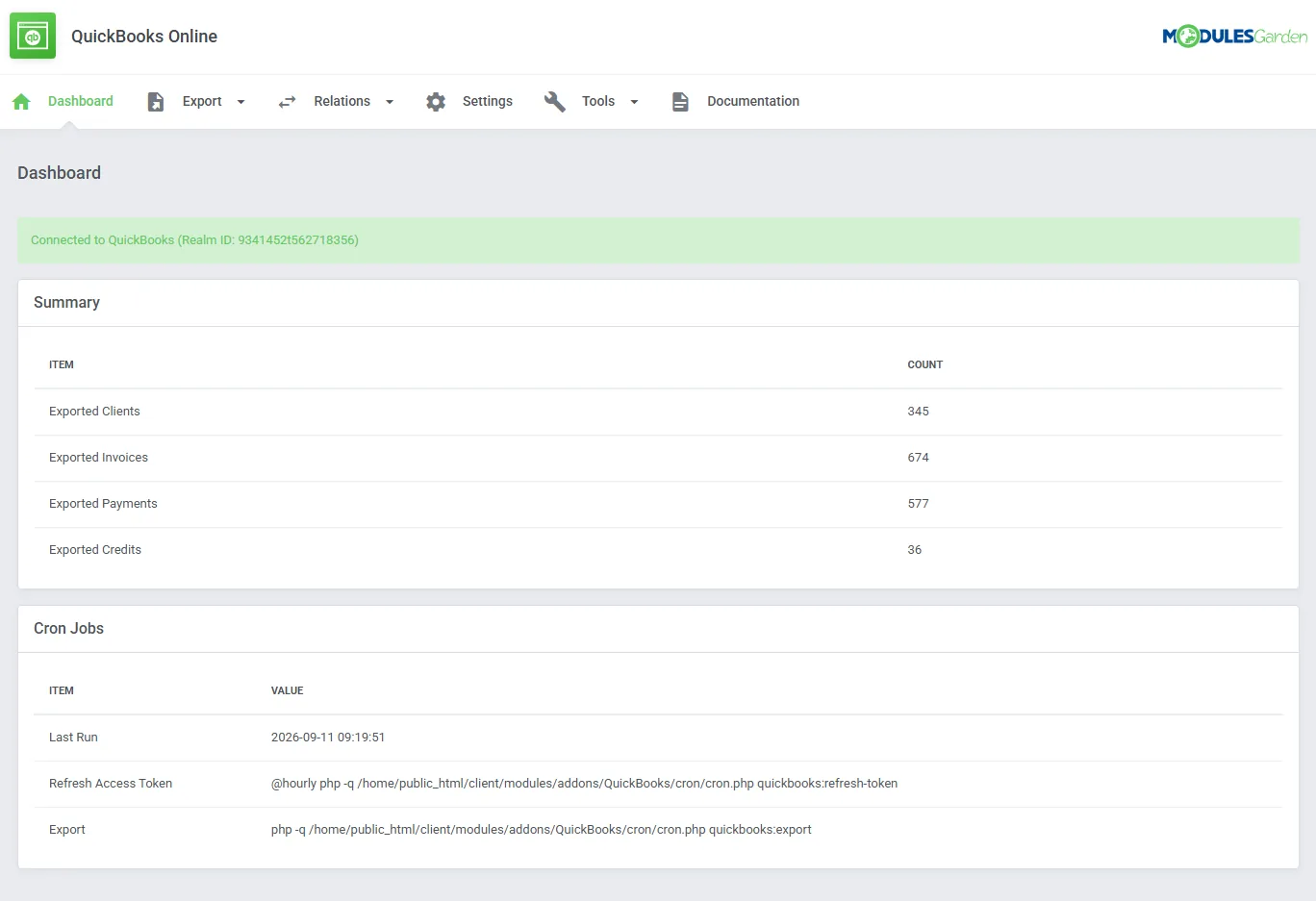Click the VALUE column header
1316x901 pixels.
coord(287,691)
